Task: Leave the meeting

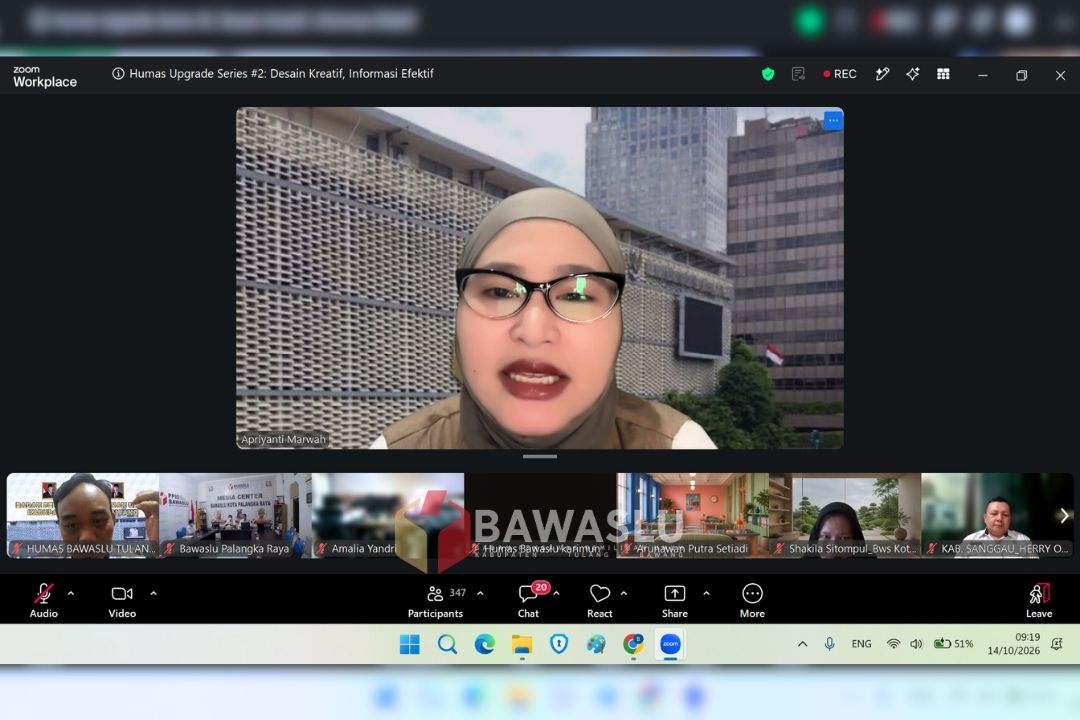Action: tap(1039, 601)
